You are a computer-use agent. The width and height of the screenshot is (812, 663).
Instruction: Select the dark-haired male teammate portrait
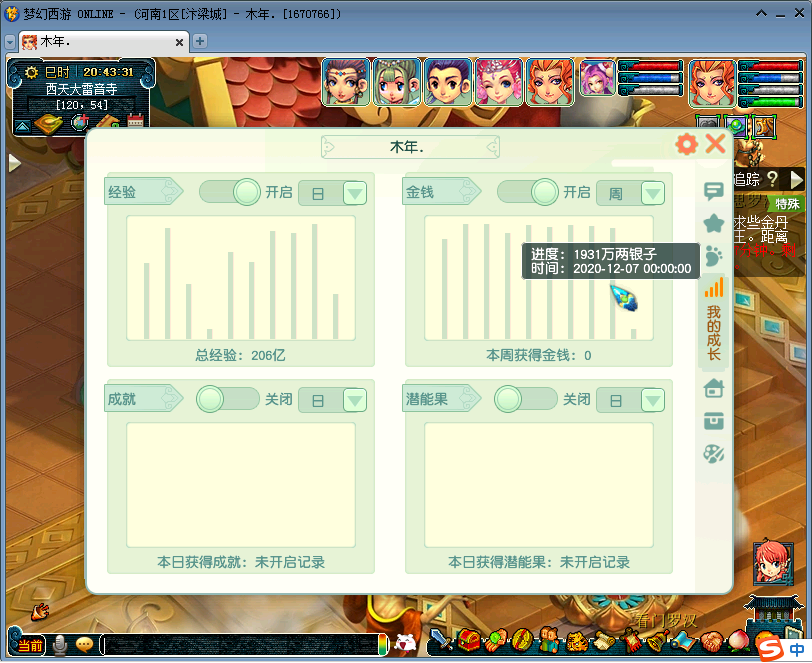(x=448, y=82)
